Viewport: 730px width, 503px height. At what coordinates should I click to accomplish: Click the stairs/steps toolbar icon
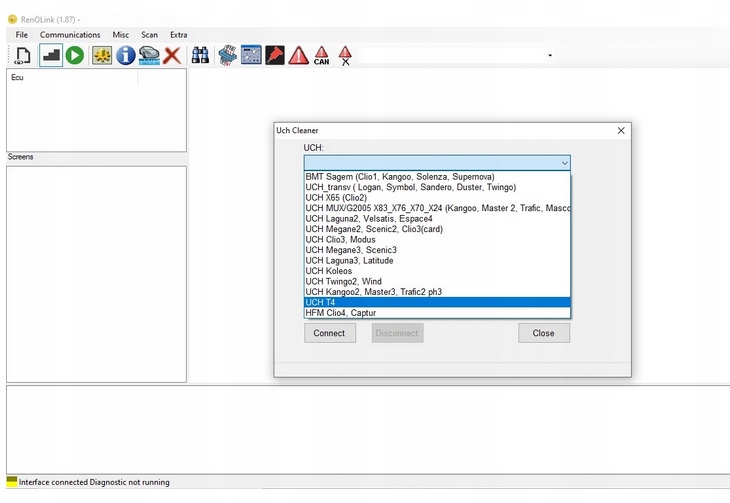click(51, 55)
